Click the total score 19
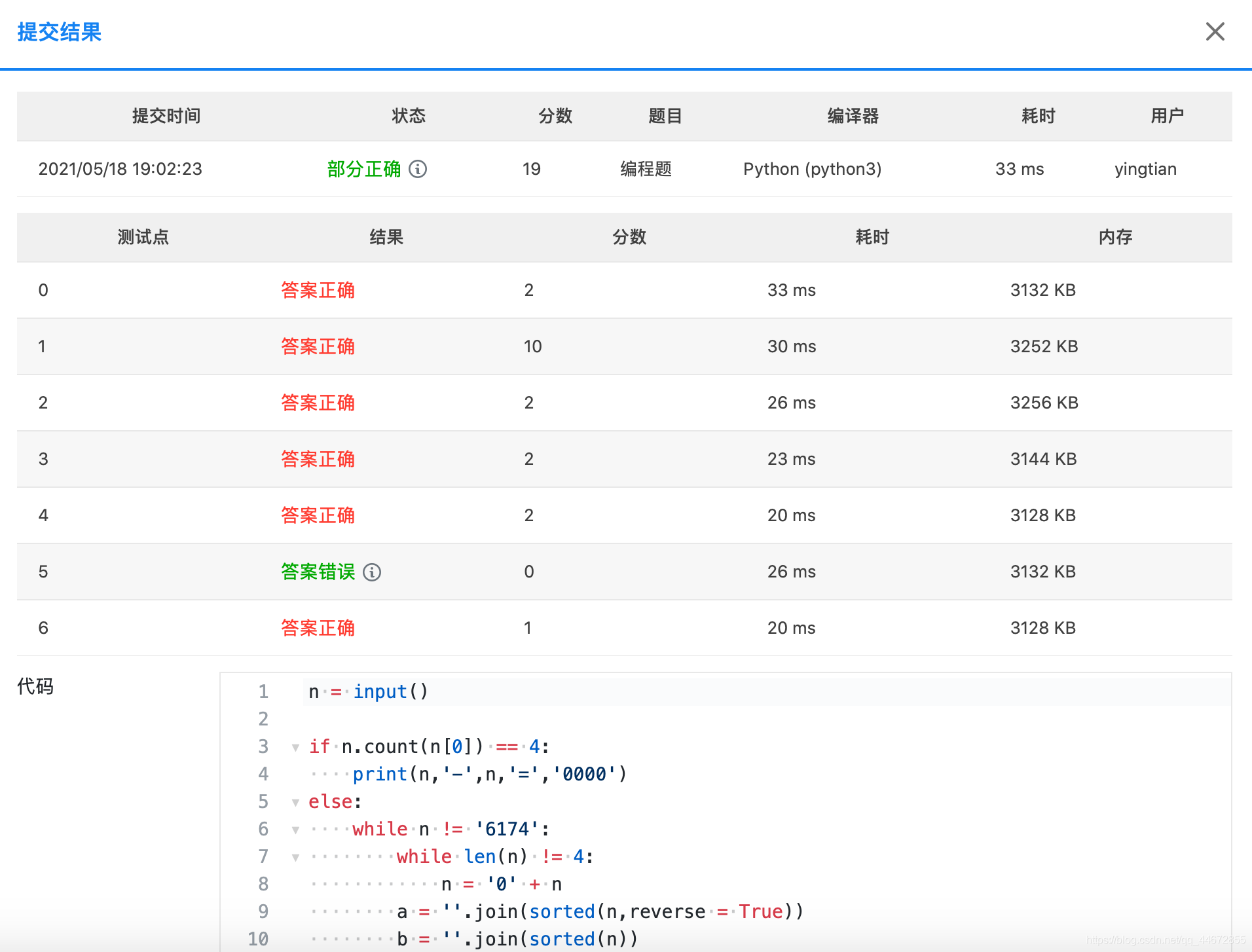 pyautogui.click(x=532, y=169)
